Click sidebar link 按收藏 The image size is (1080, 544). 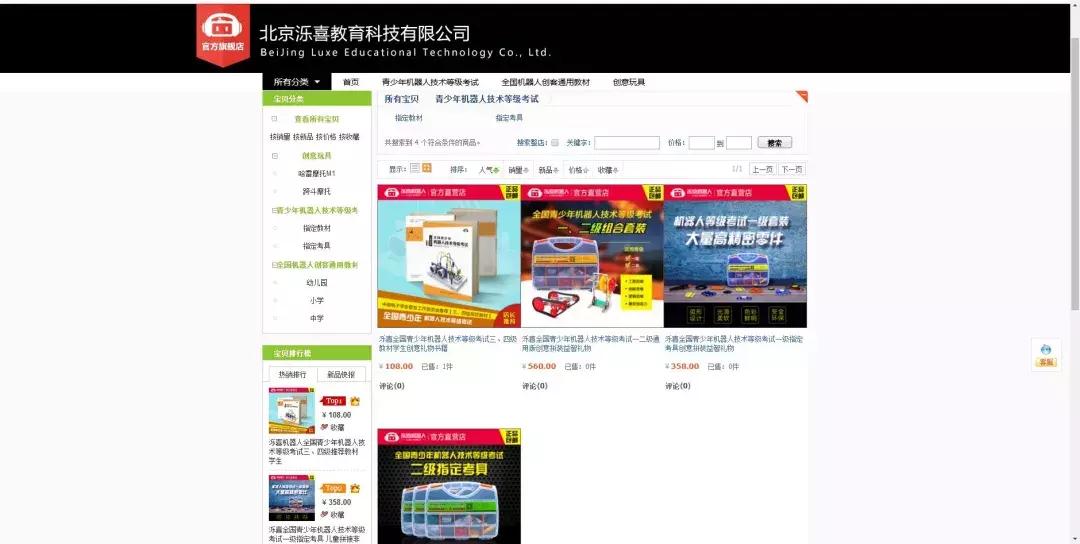pos(349,137)
